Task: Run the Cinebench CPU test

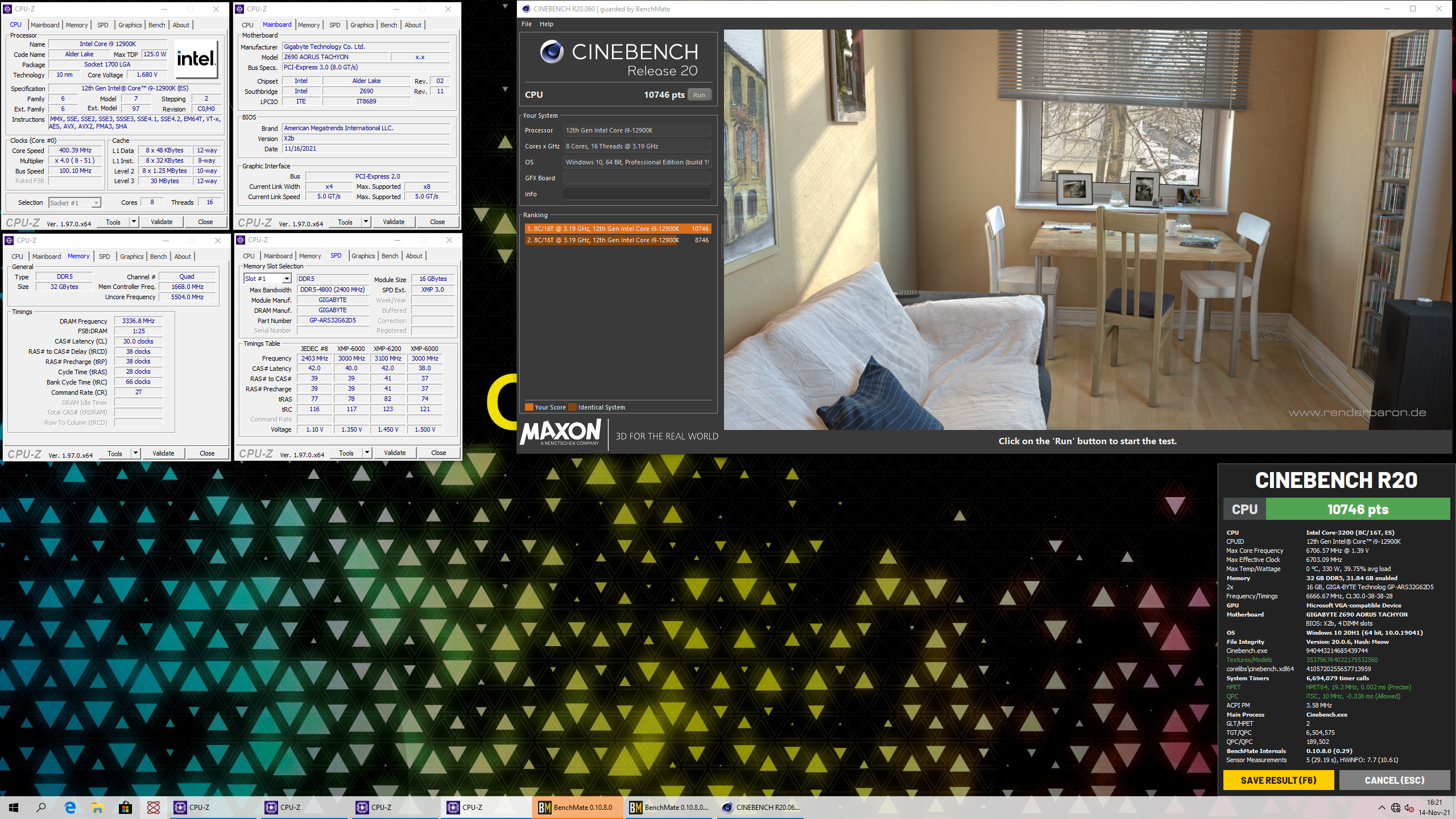Action: (699, 95)
